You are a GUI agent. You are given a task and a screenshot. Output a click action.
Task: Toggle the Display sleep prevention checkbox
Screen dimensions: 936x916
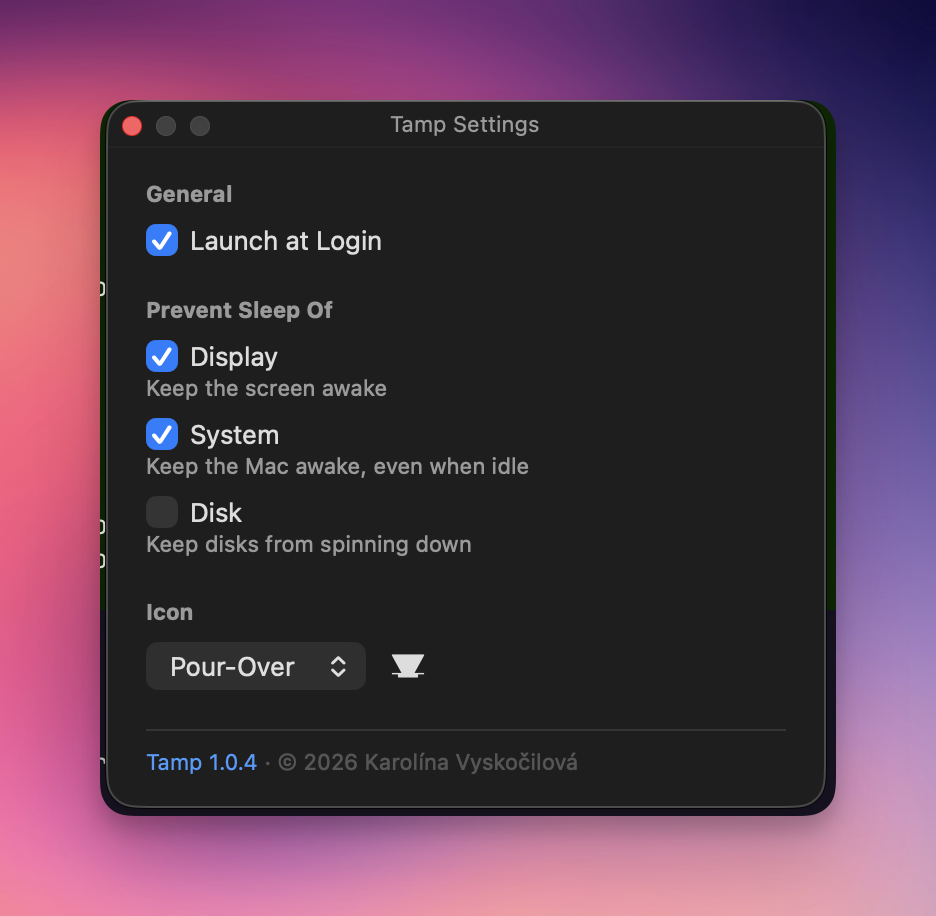click(162, 356)
